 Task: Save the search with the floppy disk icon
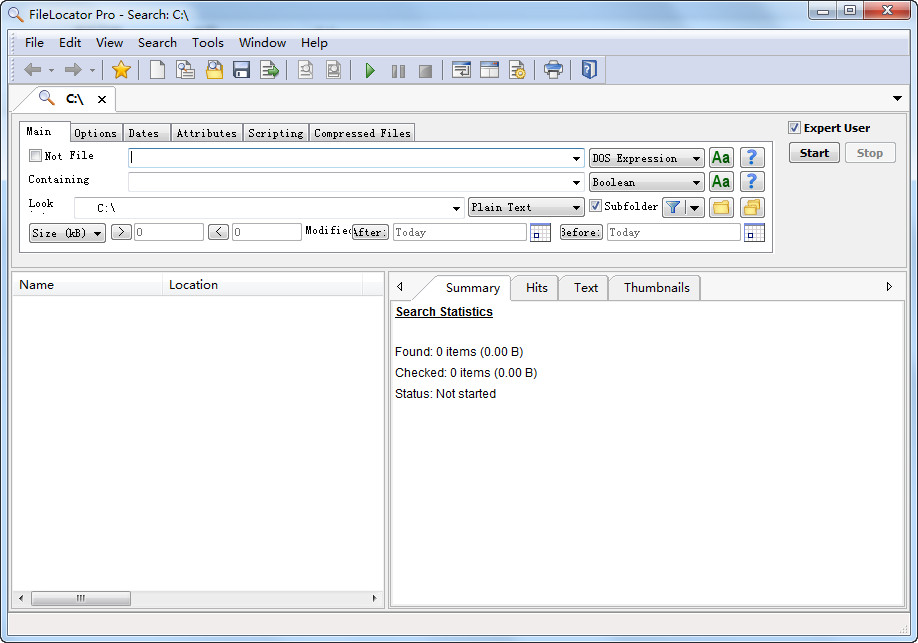(x=241, y=70)
